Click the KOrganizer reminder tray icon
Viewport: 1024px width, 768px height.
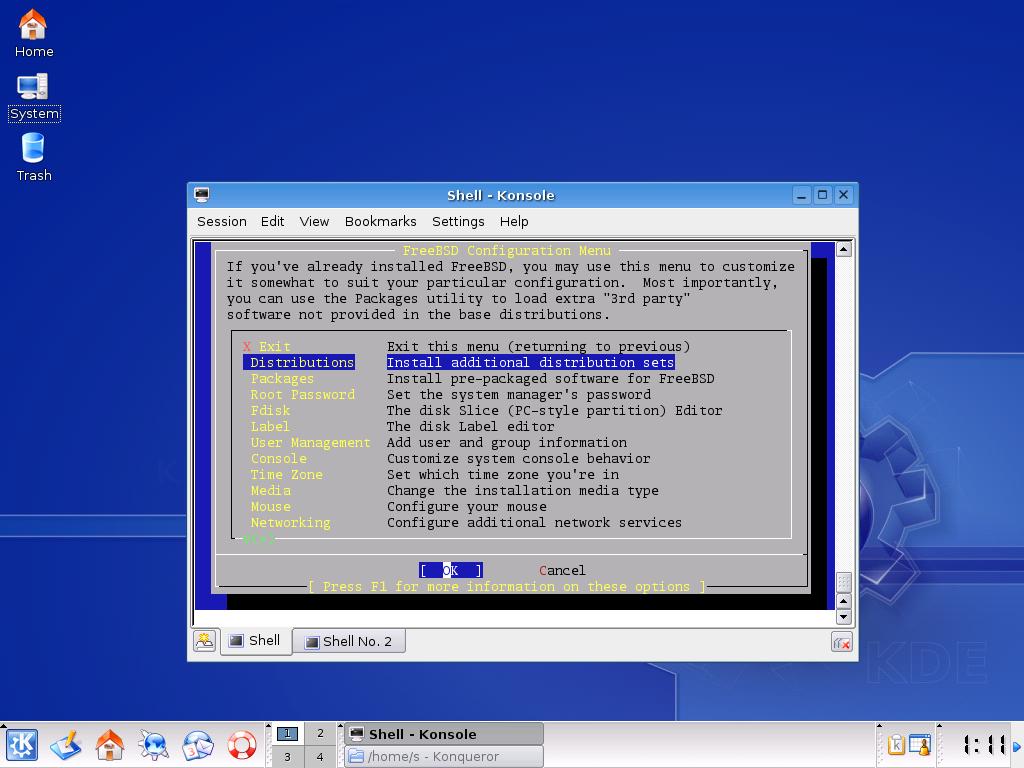pos(920,744)
